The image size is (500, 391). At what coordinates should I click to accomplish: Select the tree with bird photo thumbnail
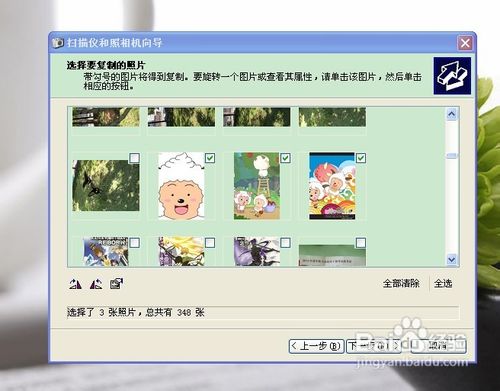106,185
